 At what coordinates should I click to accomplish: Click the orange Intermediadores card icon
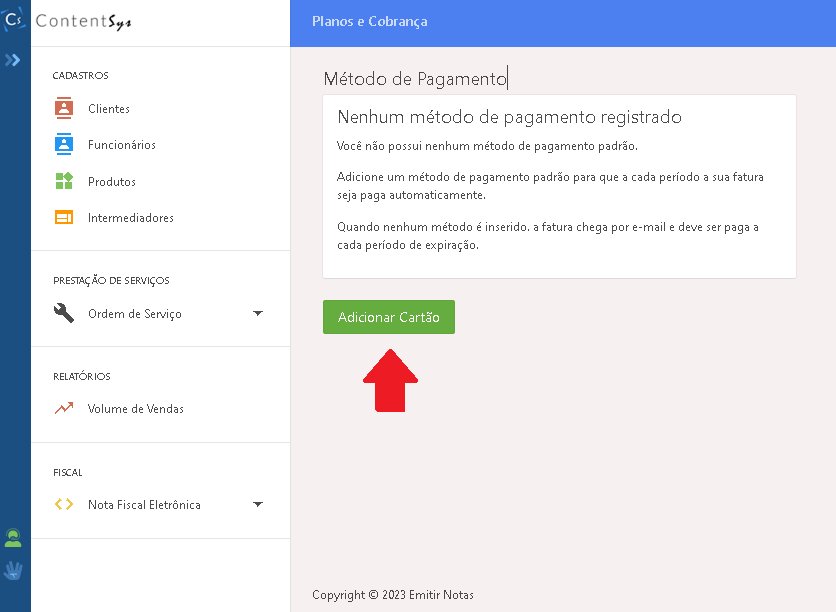click(x=64, y=217)
